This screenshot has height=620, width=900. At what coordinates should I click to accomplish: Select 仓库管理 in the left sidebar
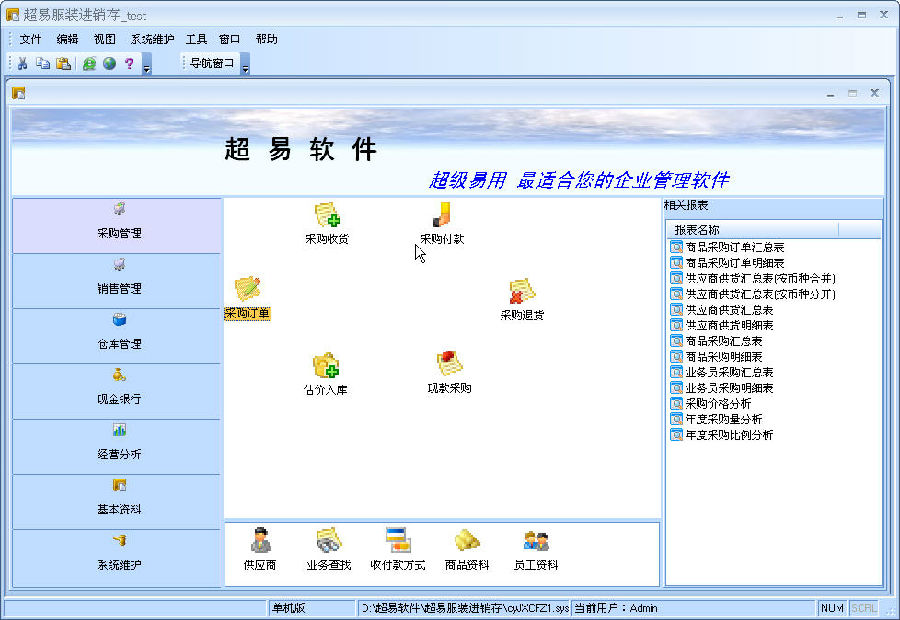point(118,335)
